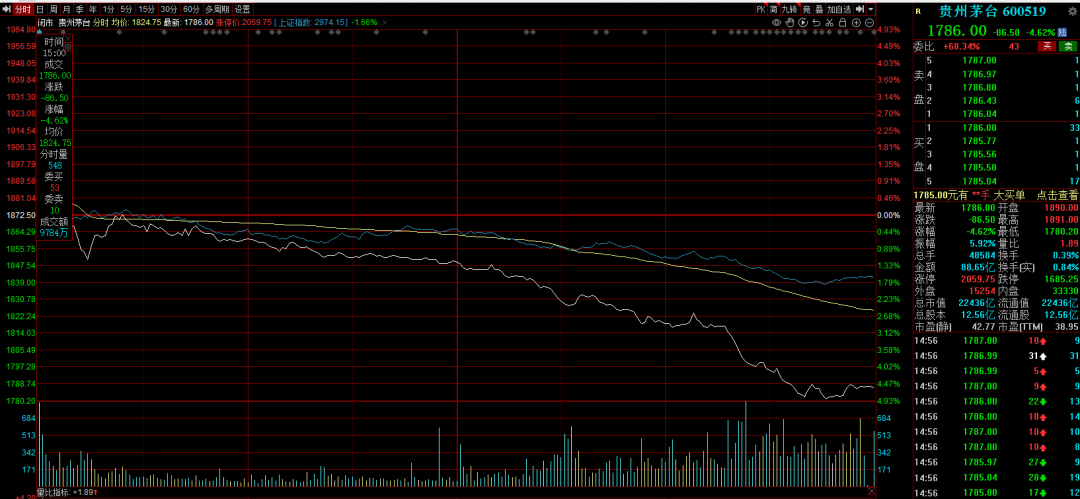Close the 上证指数 overlay with the x
1080x499 pixels.
(384, 22)
